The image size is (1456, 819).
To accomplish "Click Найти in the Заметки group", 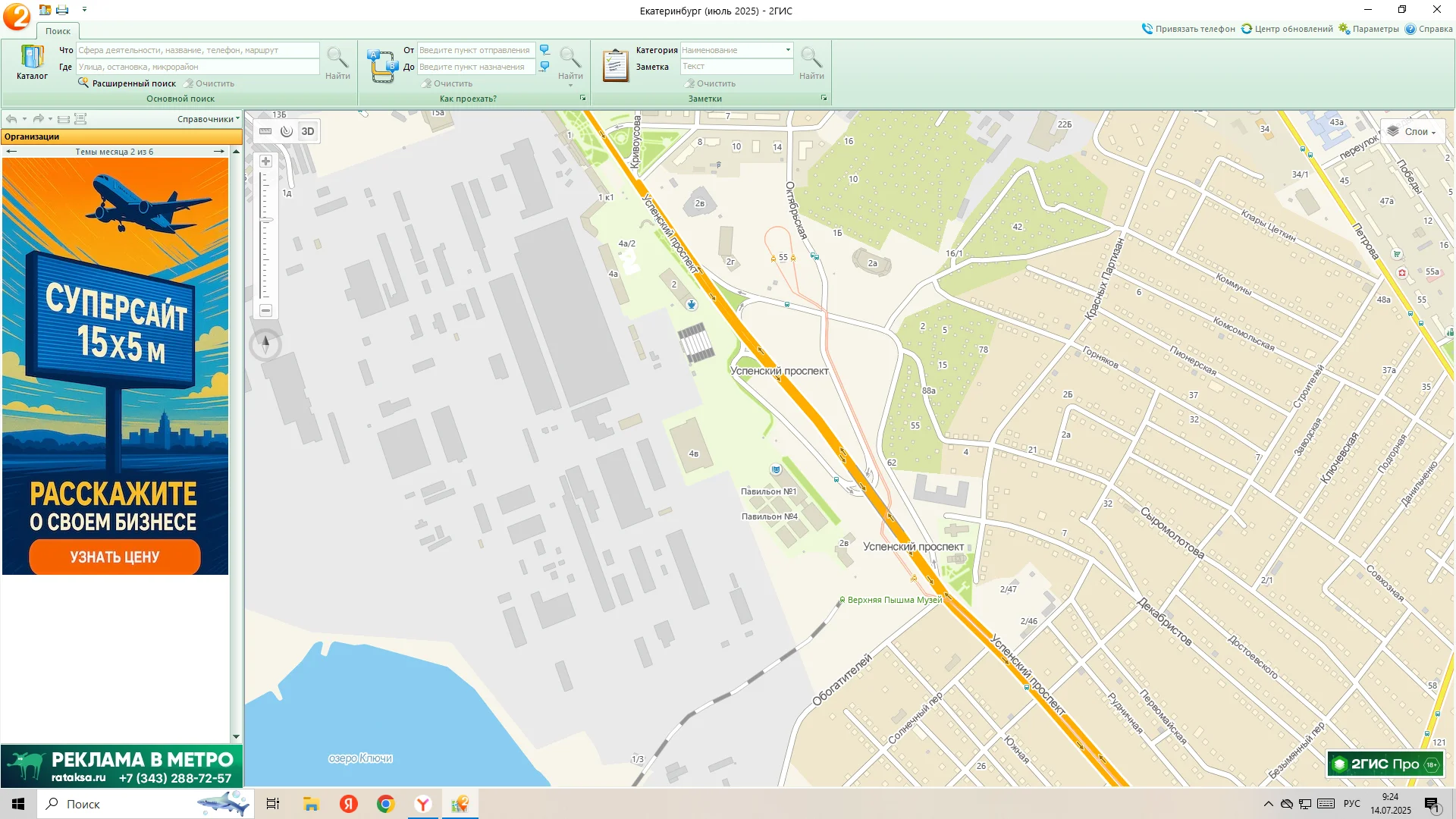I will pyautogui.click(x=811, y=63).
